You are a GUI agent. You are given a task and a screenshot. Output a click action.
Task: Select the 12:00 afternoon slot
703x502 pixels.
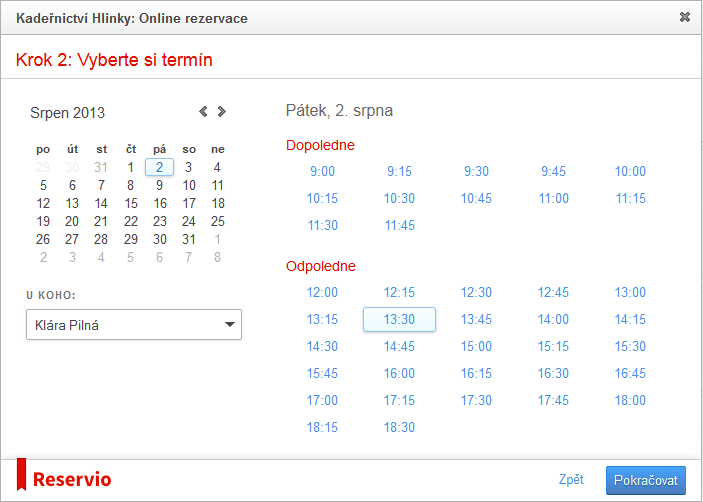click(323, 293)
